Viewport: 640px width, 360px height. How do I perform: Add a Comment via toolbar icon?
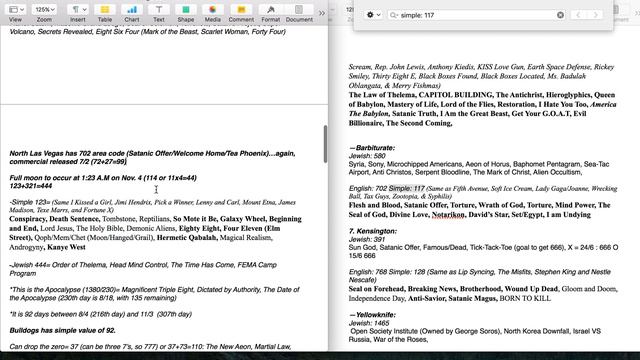pos(241,9)
